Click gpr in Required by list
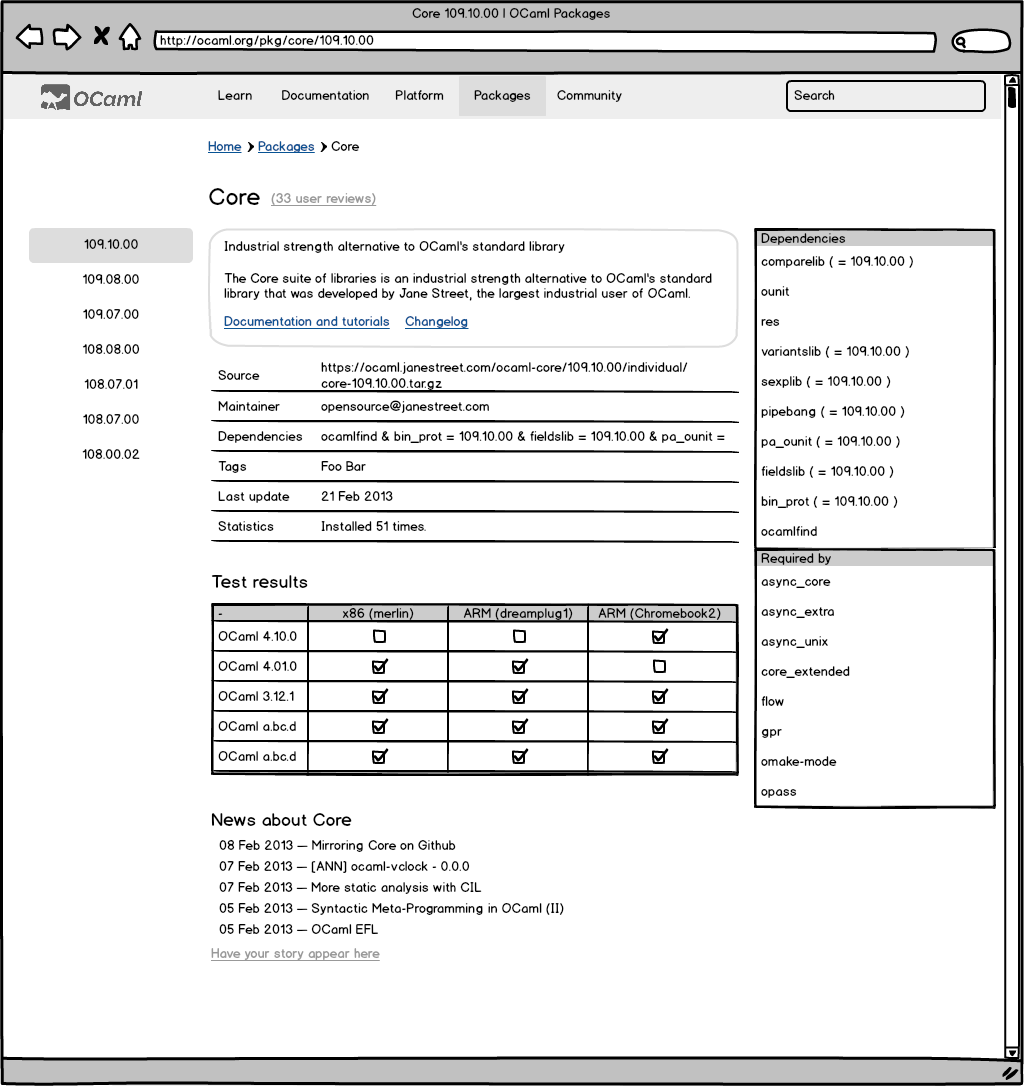This screenshot has height=1086, width=1024. point(771,731)
